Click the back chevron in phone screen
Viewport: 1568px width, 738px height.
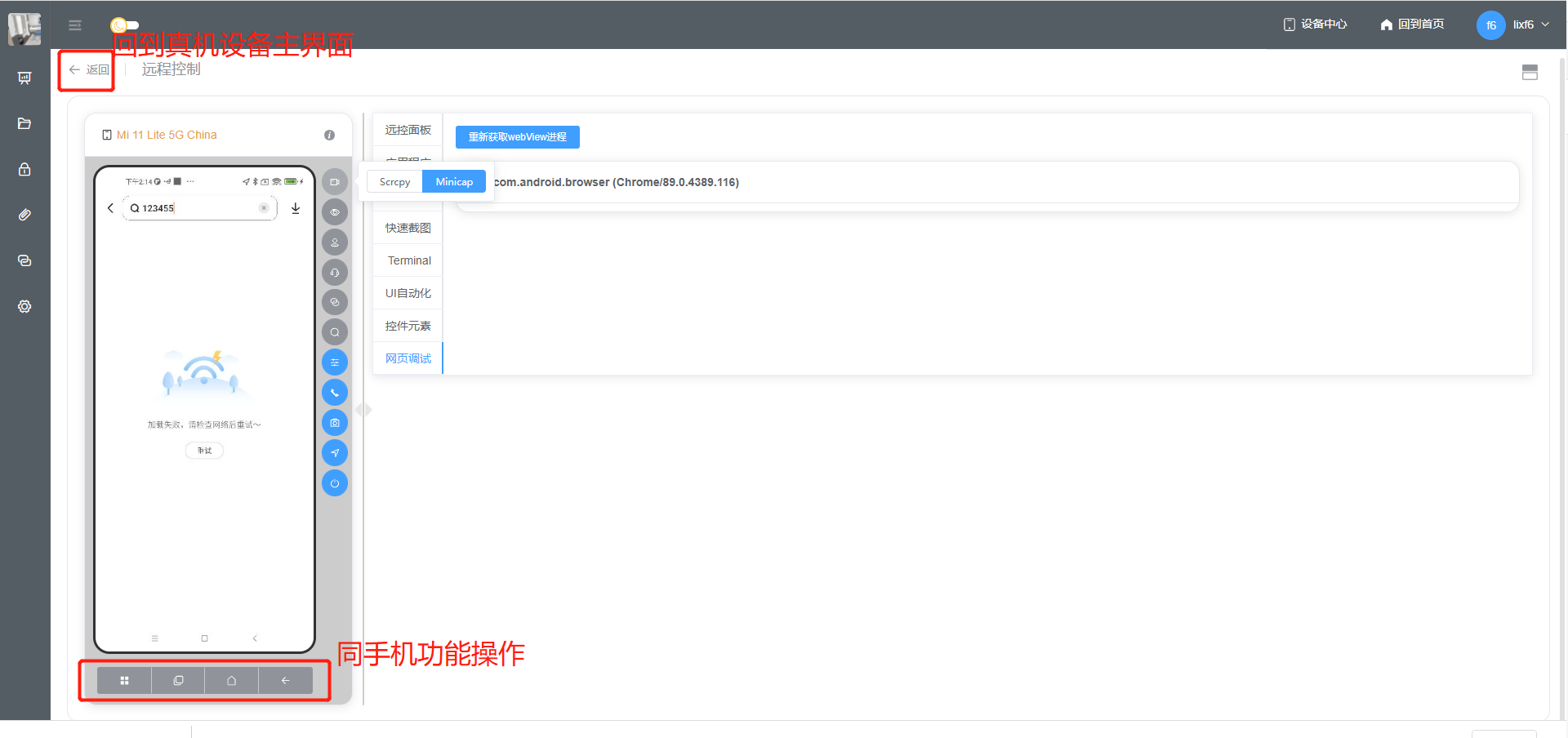(x=110, y=208)
